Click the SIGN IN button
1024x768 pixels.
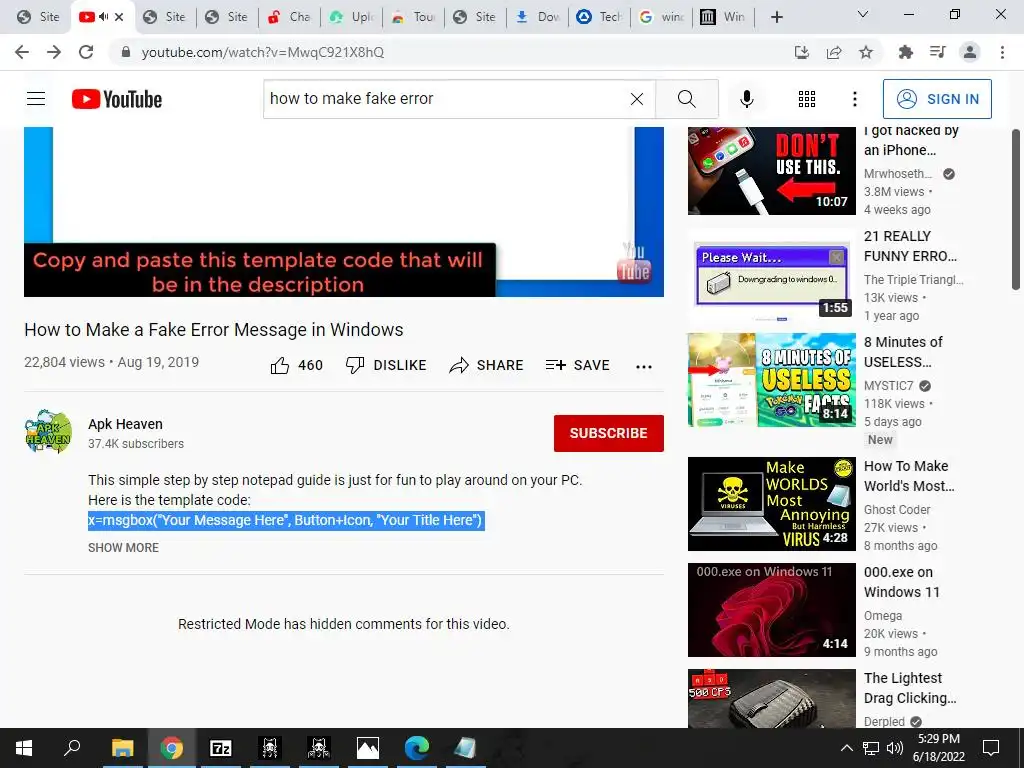click(x=937, y=99)
